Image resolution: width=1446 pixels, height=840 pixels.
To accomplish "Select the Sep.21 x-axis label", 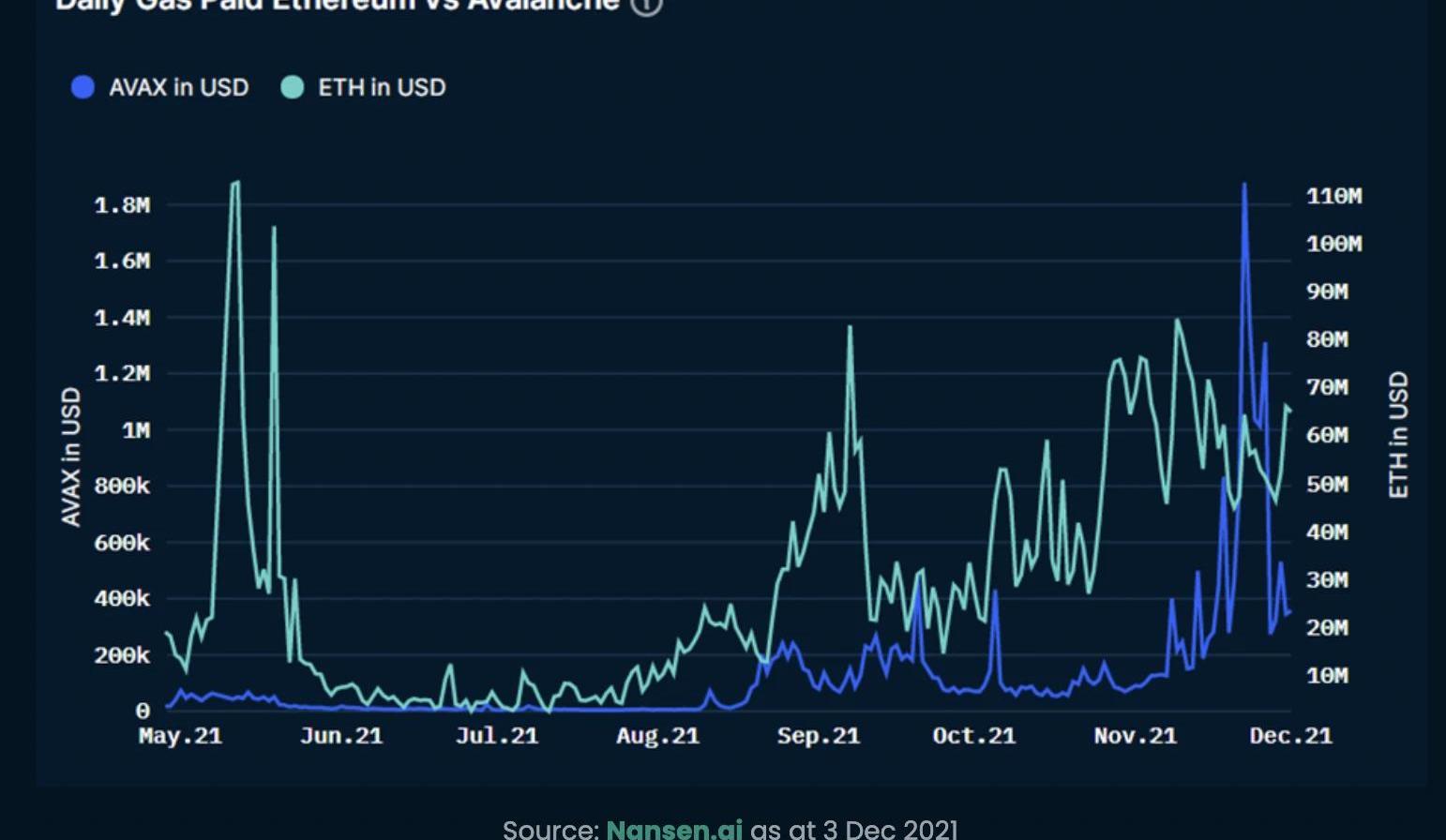I will point(818,736).
